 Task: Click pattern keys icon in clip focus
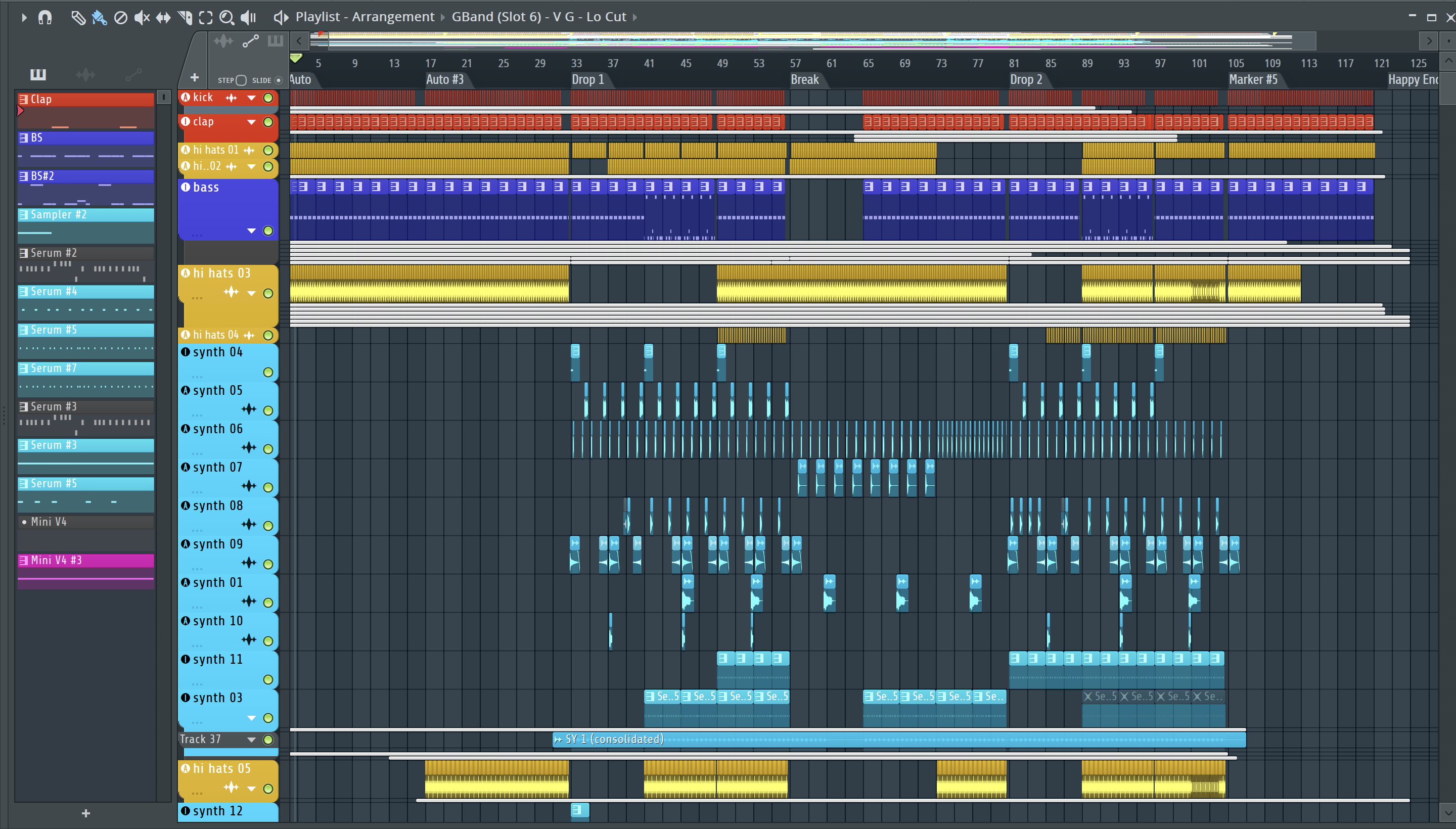point(276,41)
